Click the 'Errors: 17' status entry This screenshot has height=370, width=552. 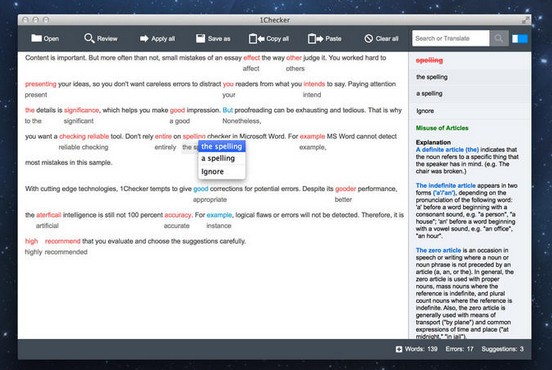tap(459, 349)
